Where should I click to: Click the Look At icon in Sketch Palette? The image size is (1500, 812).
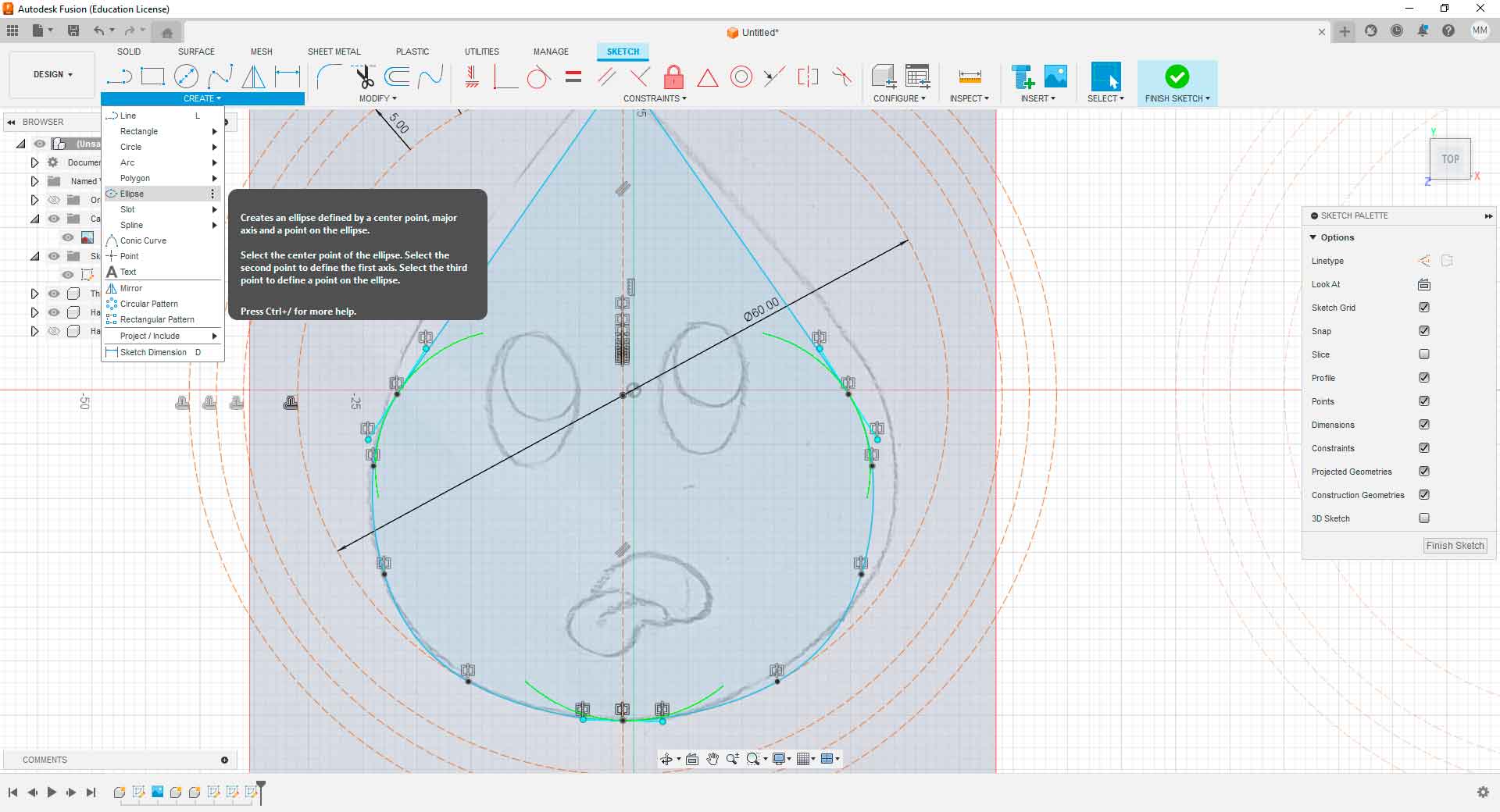(x=1424, y=284)
